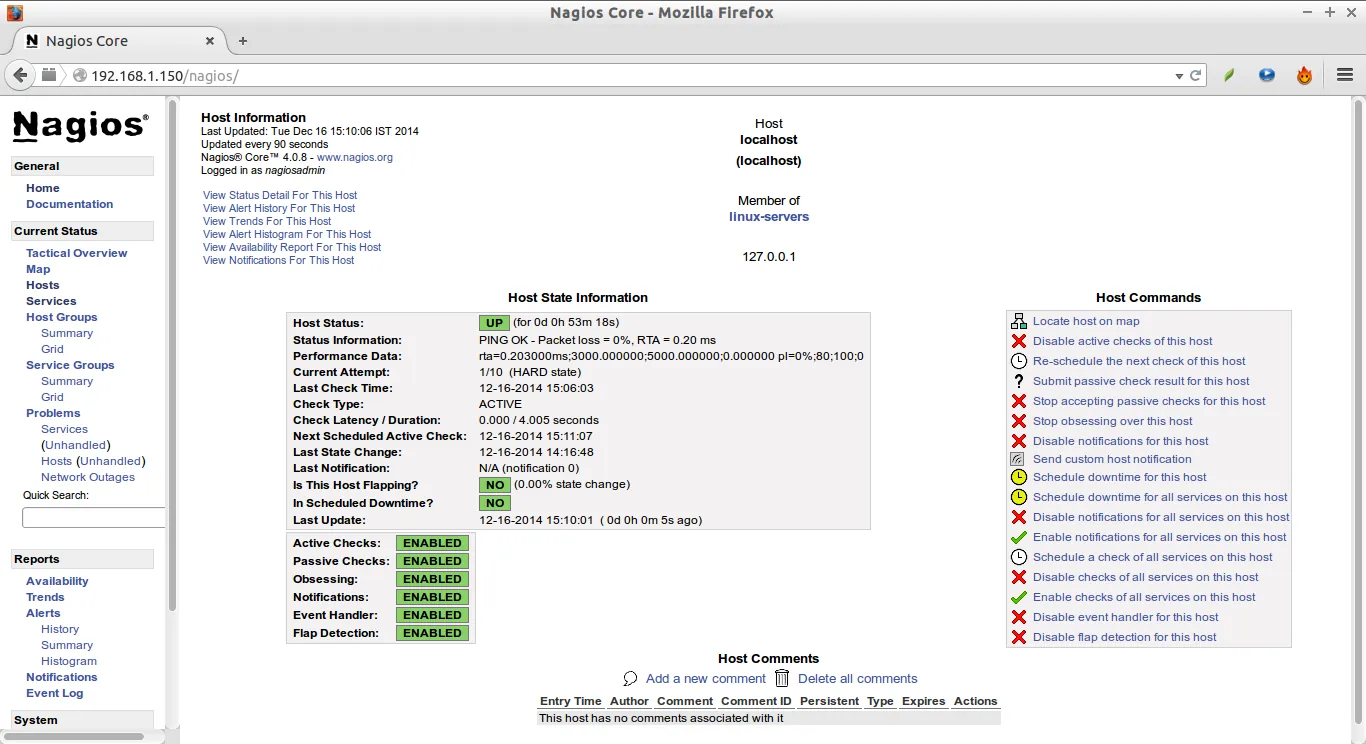
Task: Close the Nagios Core tab
Action: click(x=210, y=41)
